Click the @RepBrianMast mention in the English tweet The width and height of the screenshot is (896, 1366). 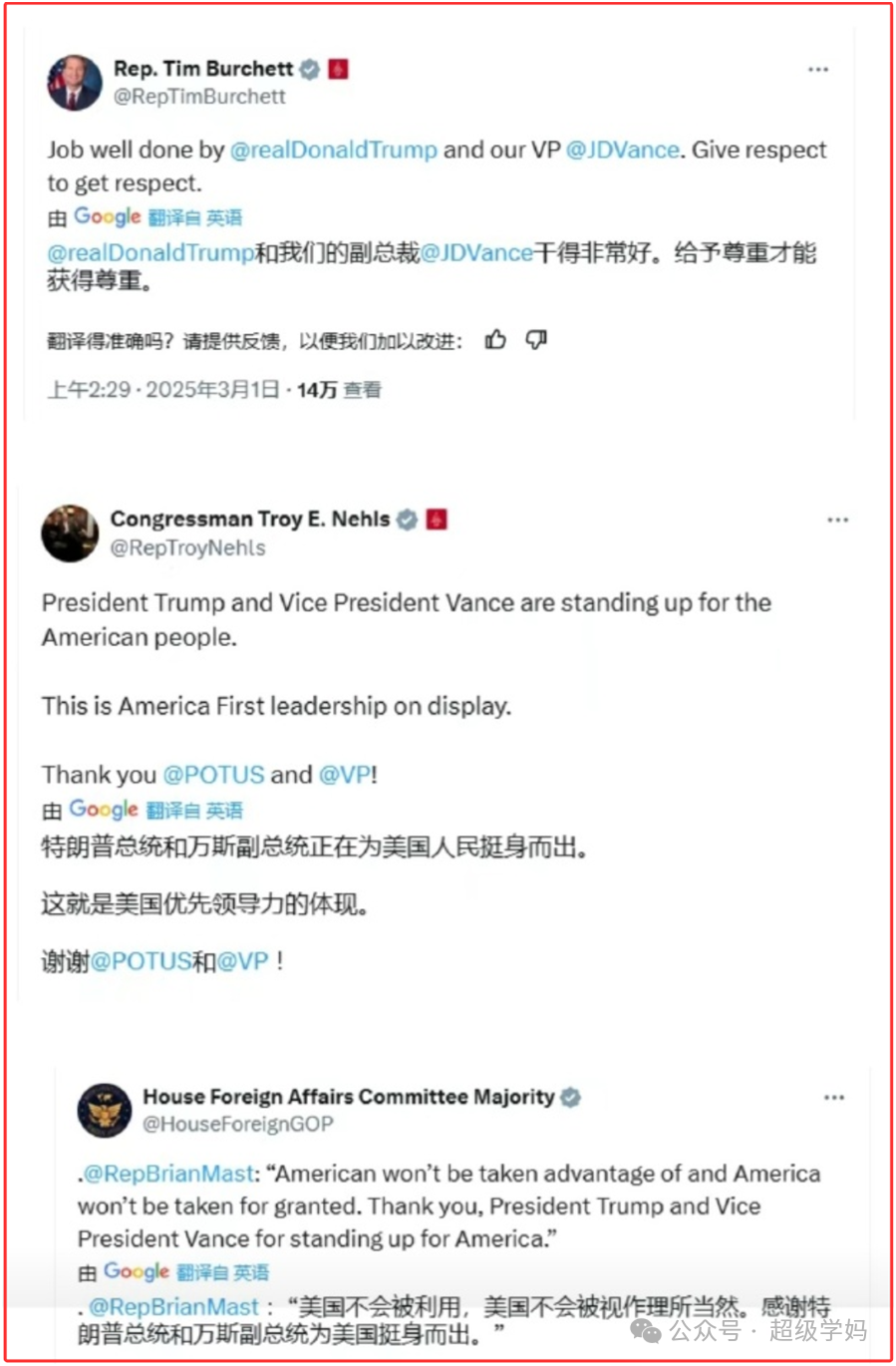[x=168, y=1174]
